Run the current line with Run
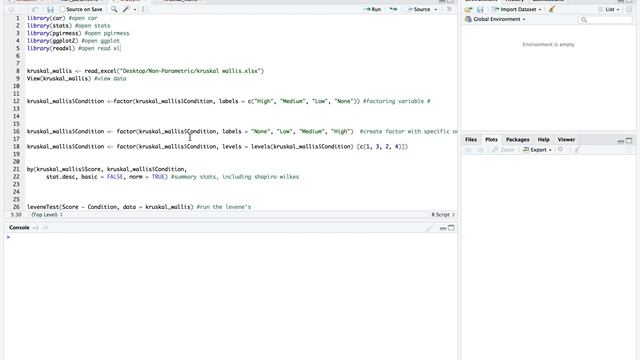Image resolution: width=640 pixels, height=360 pixels. pos(372,9)
